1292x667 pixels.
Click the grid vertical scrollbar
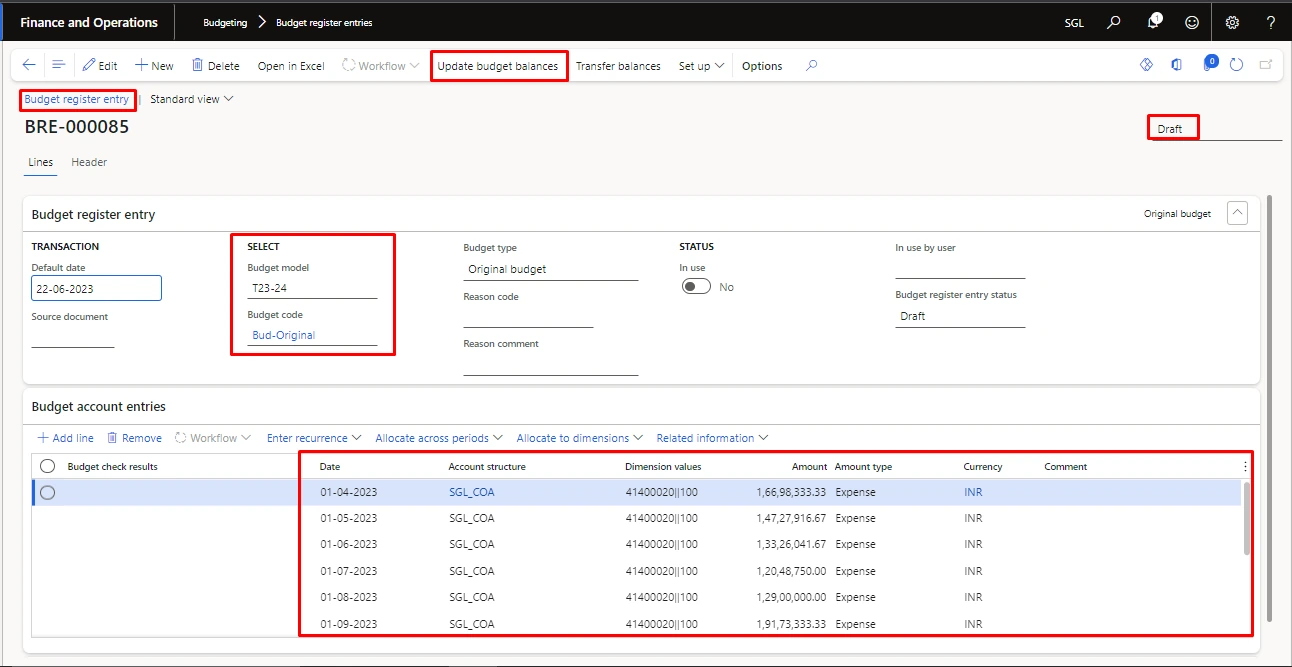pos(1246,518)
